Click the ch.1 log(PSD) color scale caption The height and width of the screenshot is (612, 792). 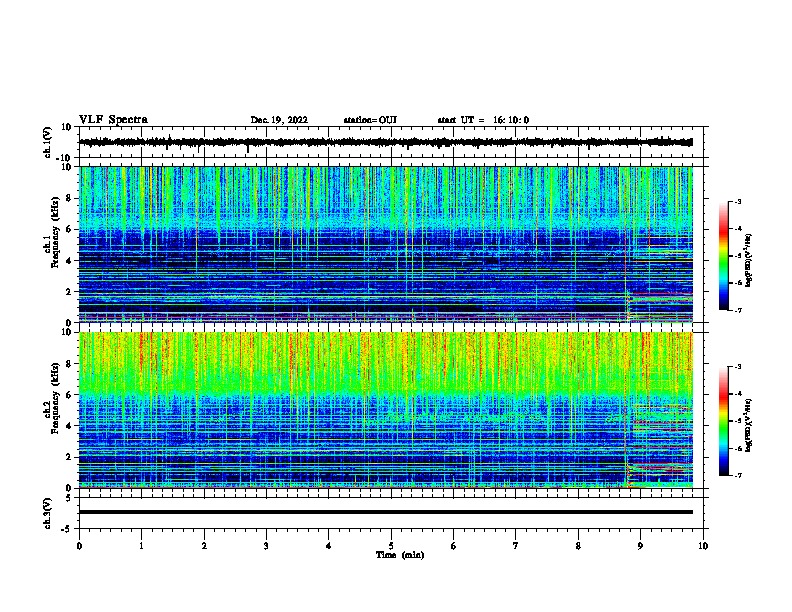click(x=748, y=260)
